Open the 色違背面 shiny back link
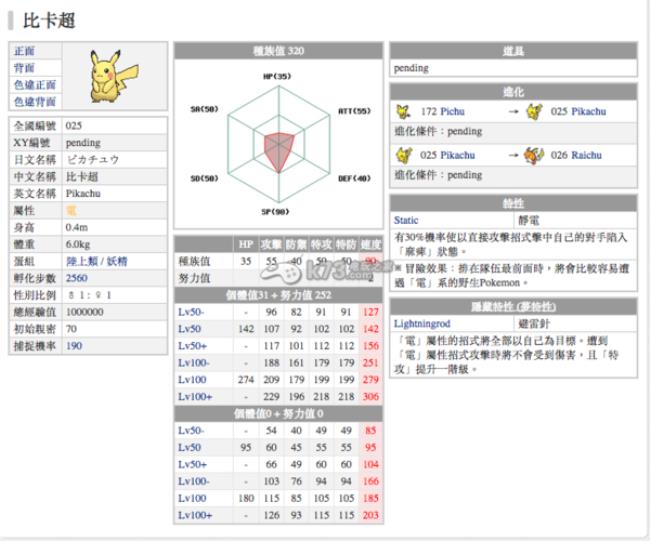 [x=35, y=102]
